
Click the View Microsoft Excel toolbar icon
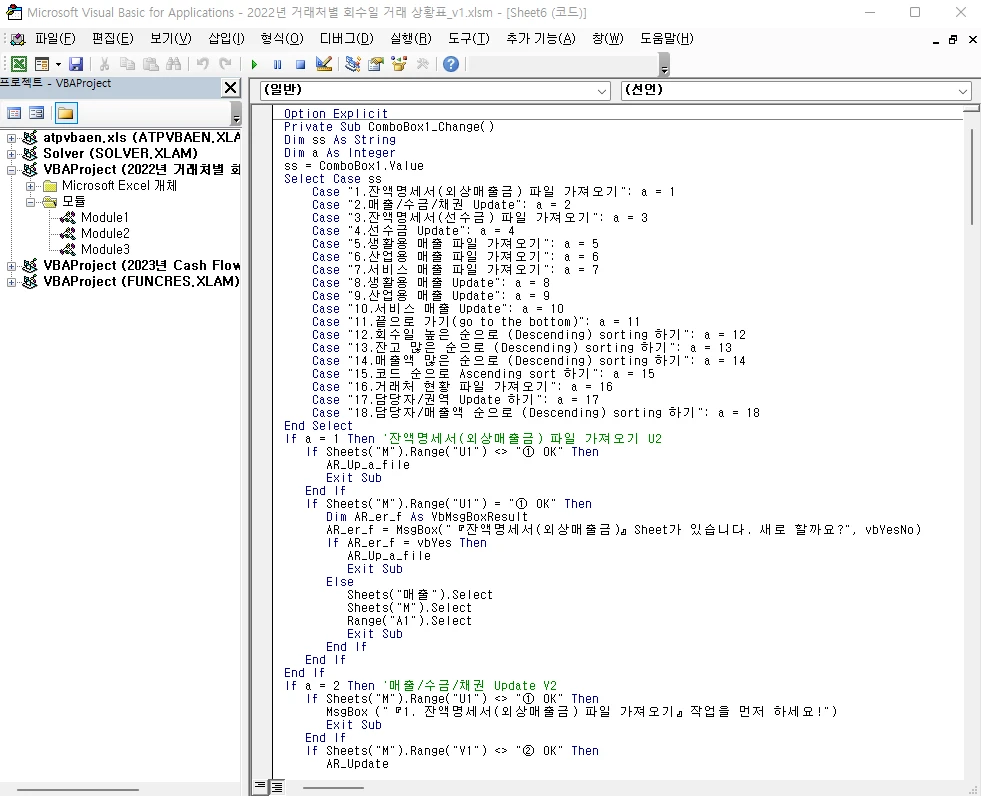[x=20, y=64]
